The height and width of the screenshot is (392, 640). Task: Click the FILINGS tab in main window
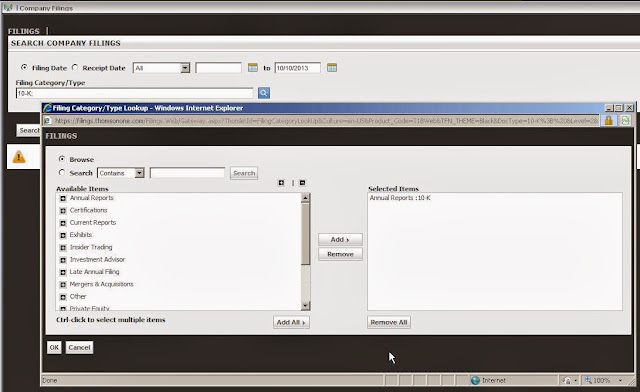coord(24,31)
